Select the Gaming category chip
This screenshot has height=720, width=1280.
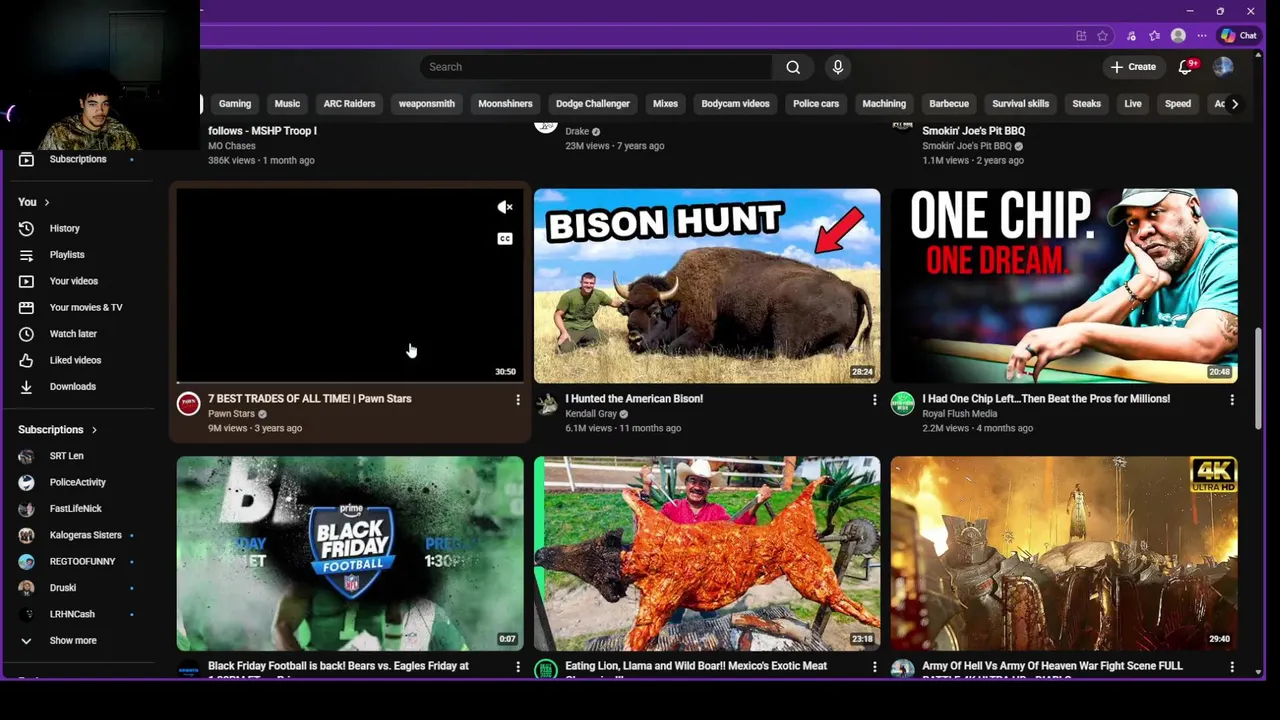235,104
